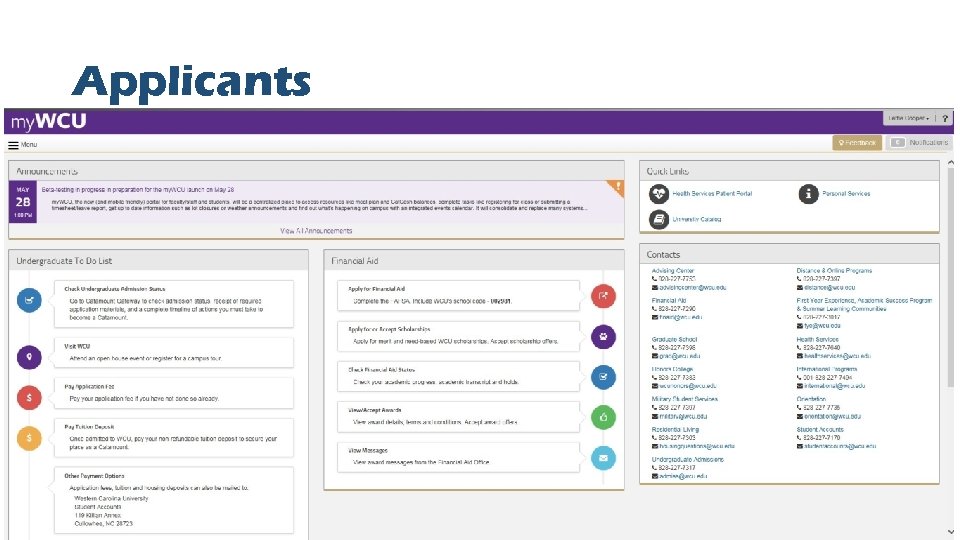
Task: Open the Beta-testing in progress announcement title
Action: (x=138, y=190)
